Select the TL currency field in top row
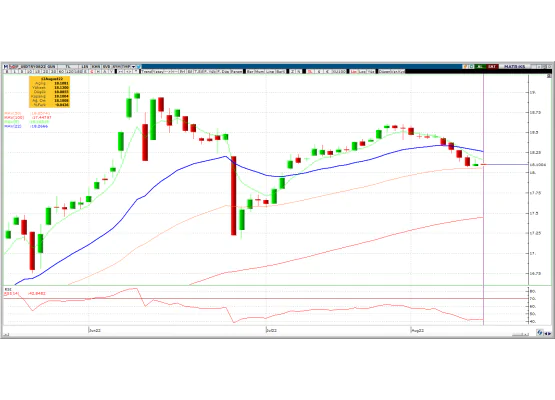Viewport: 555px width, 400px height. (68, 67)
